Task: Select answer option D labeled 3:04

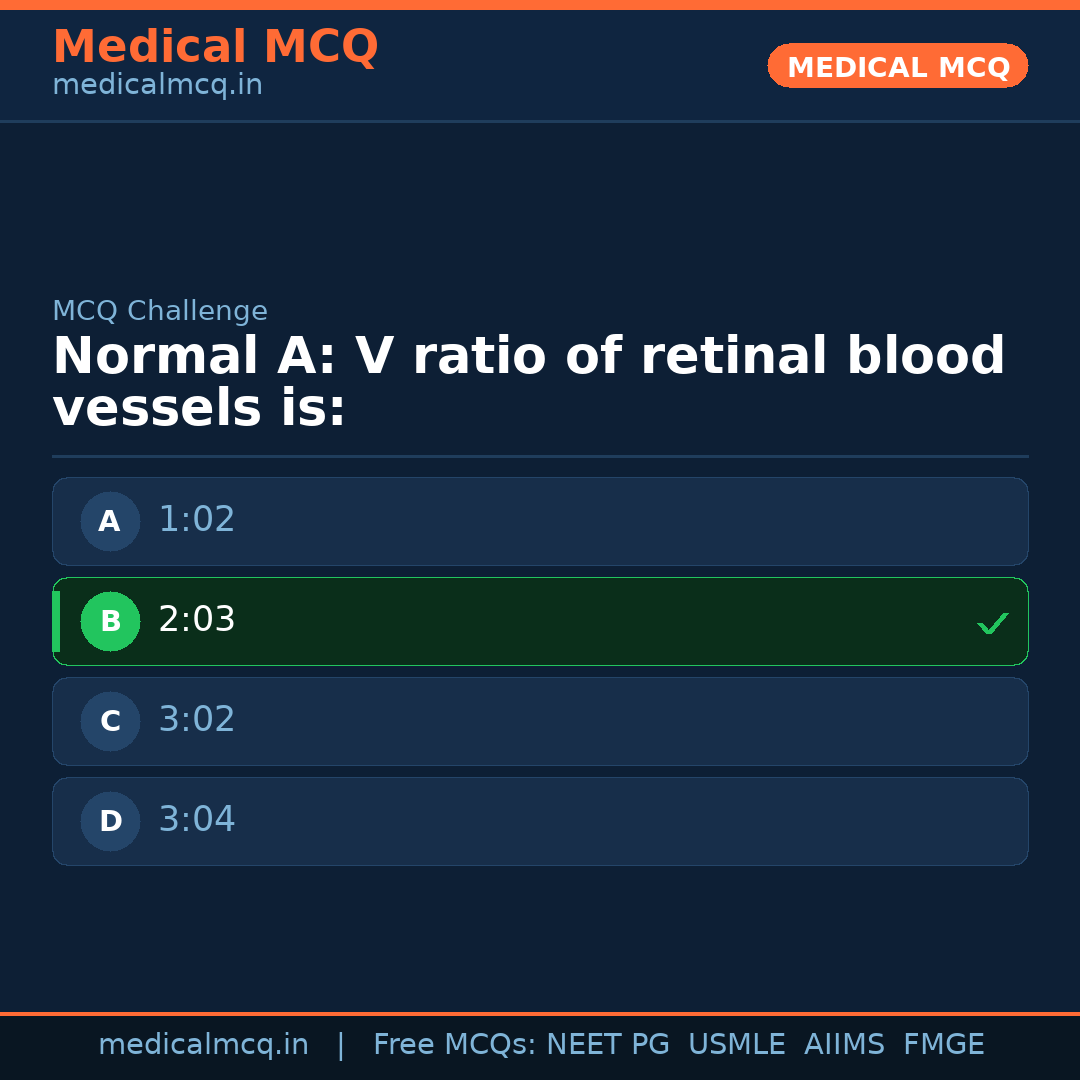Action: [x=540, y=821]
